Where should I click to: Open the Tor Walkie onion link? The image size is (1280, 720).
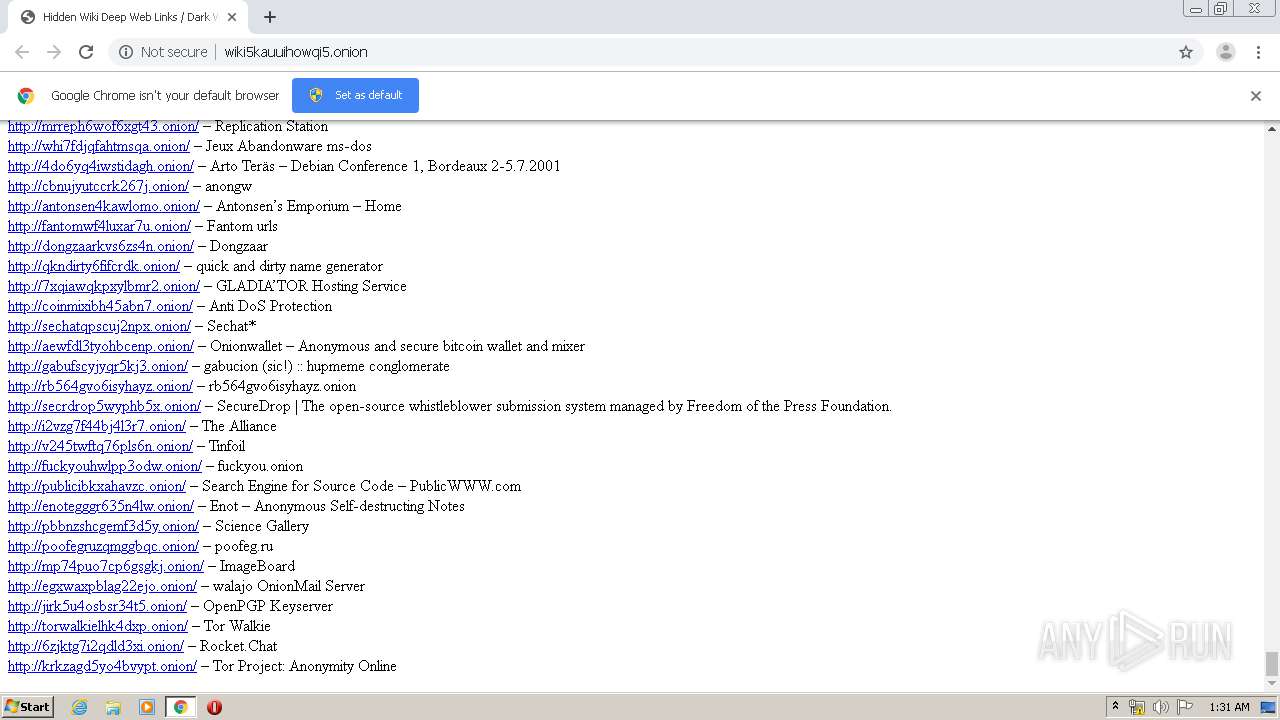[98, 626]
